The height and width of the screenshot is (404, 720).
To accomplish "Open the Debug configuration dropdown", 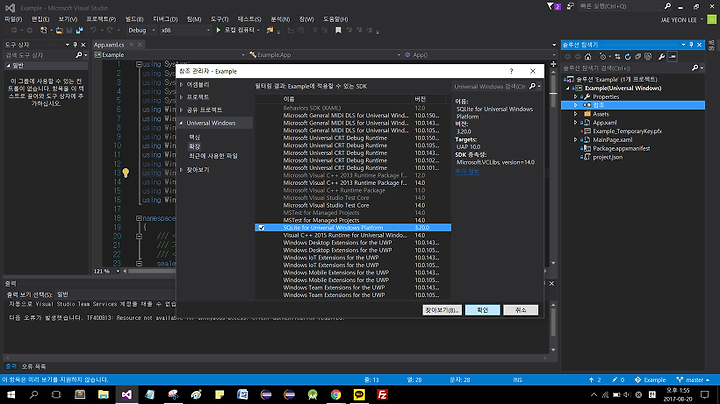I will point(141,30).
